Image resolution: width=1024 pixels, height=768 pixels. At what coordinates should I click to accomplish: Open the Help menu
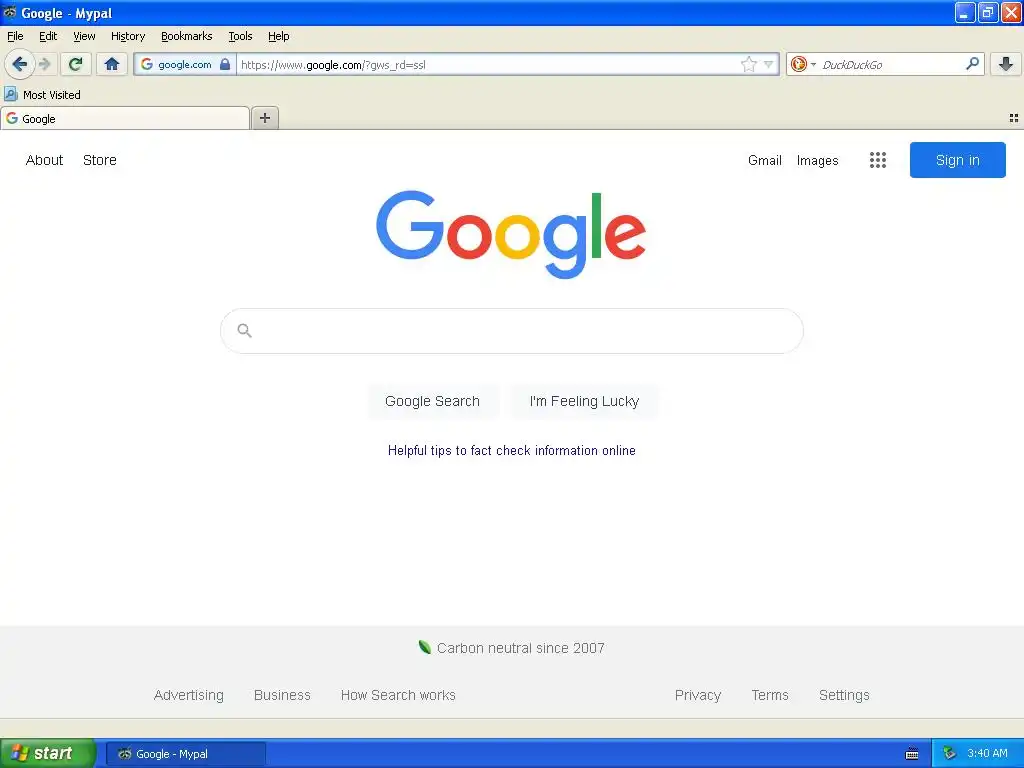[x=279, y=36]
